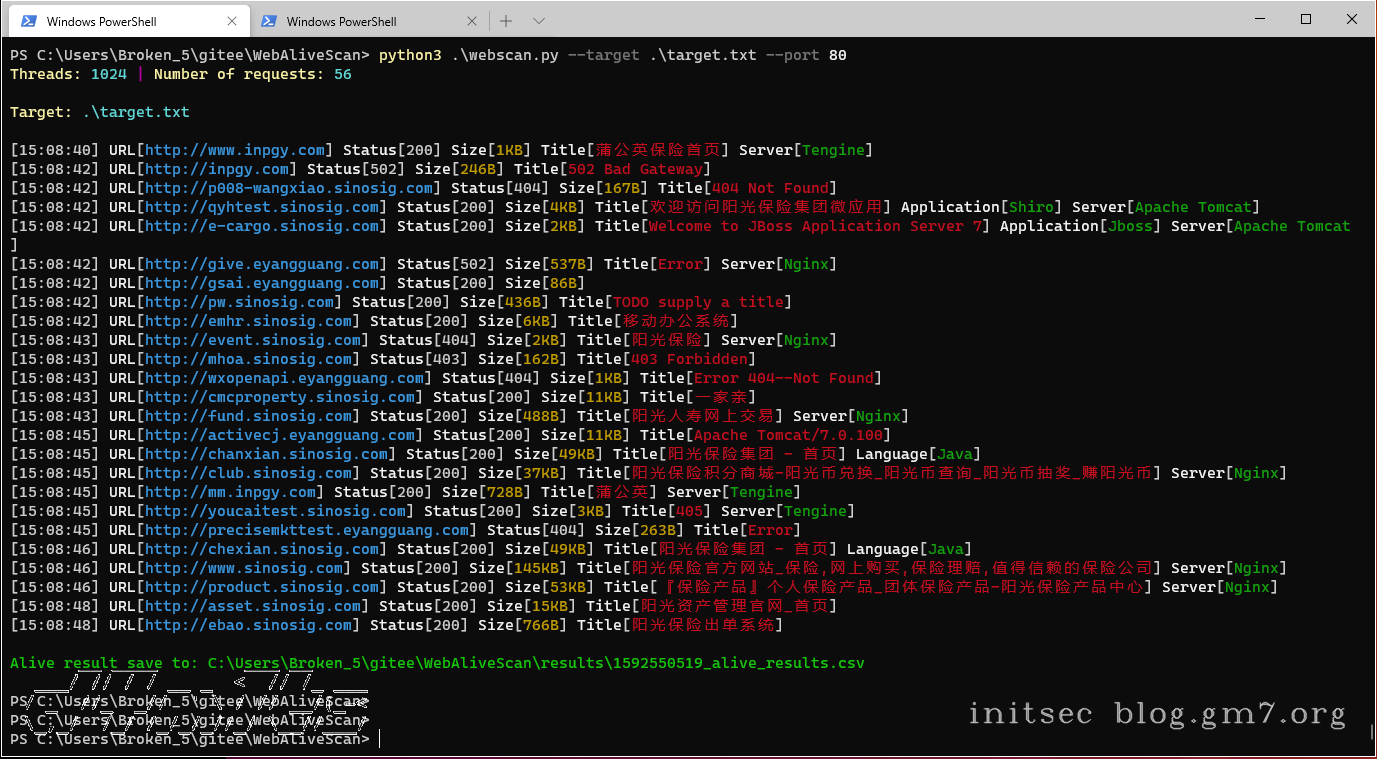Click the http://qyhtest.sinosig.com link
This screenshot has height=759, width=1377.
tap(262, 207)
